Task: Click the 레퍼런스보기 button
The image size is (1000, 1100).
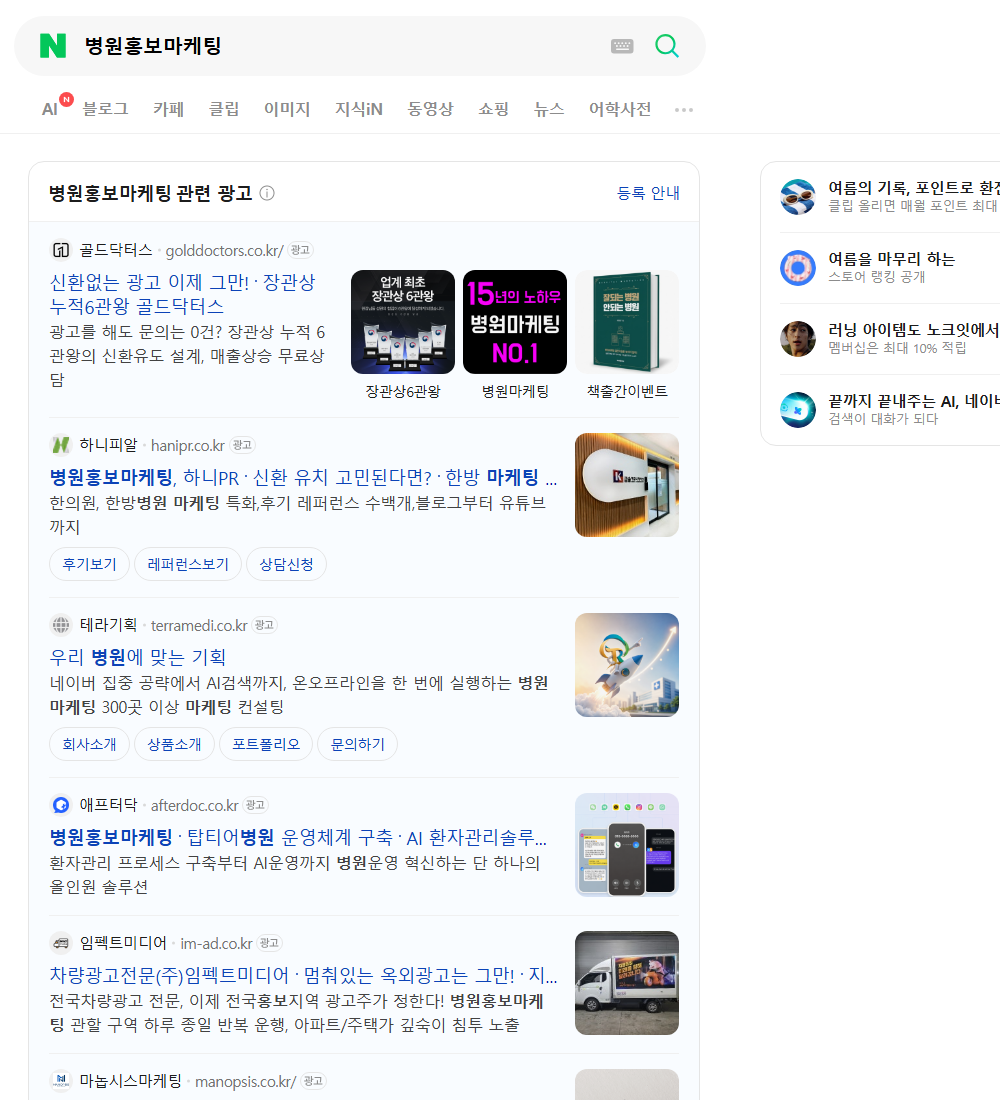Action: 188,564
